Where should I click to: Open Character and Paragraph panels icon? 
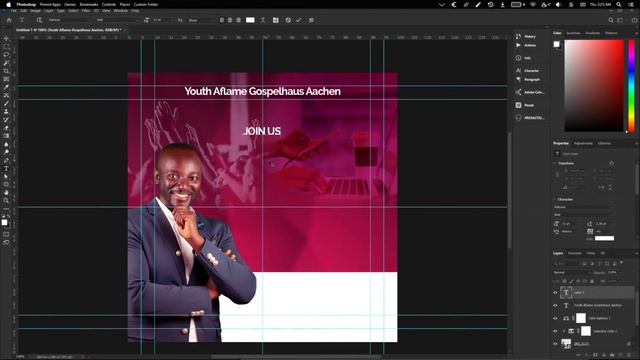pos(276,20)
